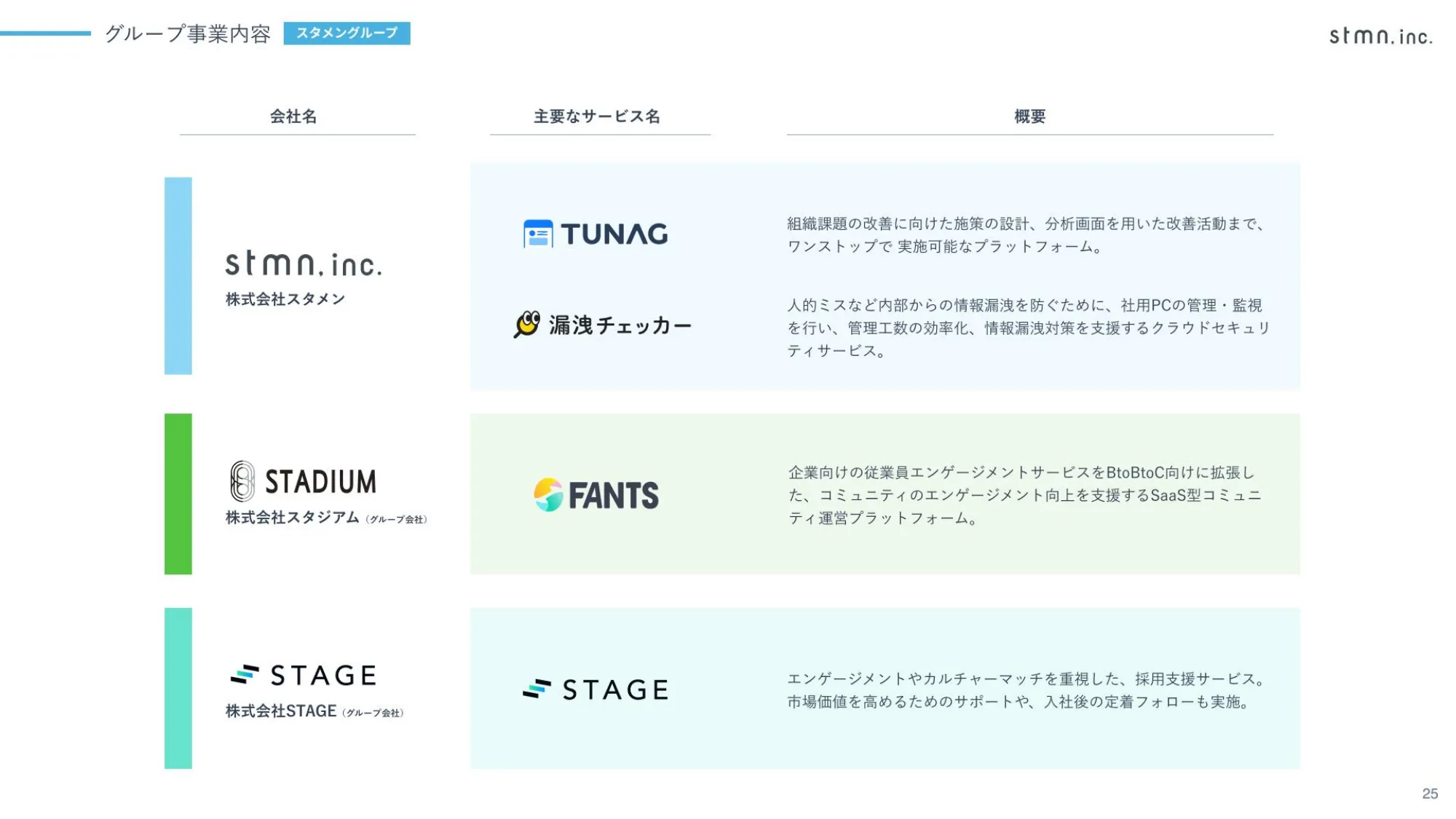Image resolution: width=1456 pixels, height=819 pixels.
Task: Click the large stmn.inc company logo
Action: [304, 264]
